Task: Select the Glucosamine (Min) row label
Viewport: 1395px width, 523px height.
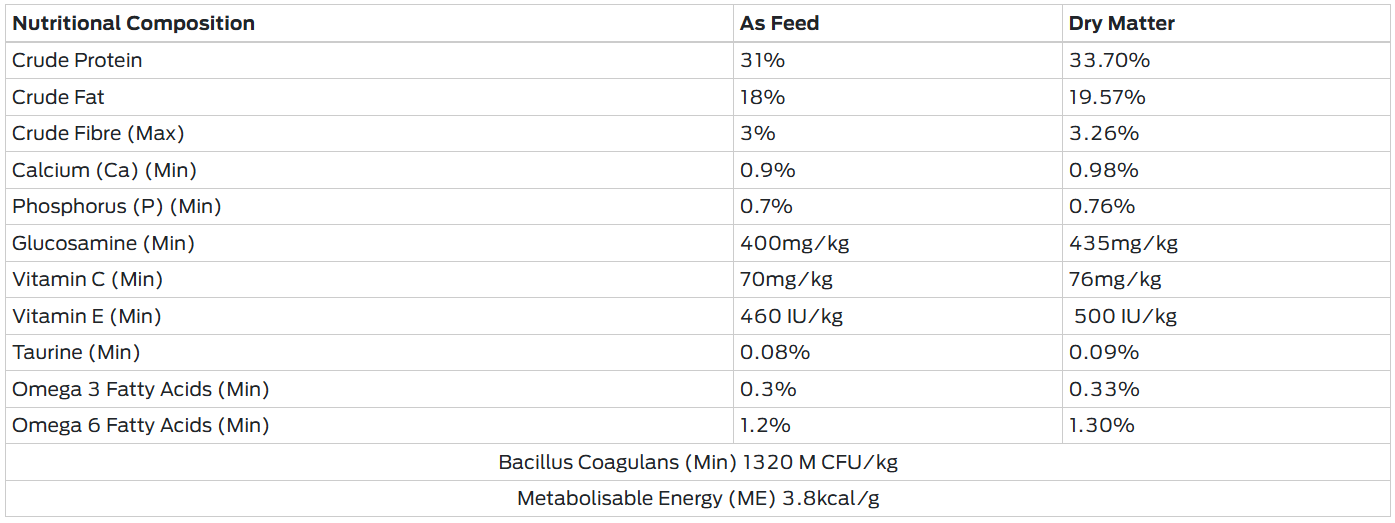Action: click(103, 243)
